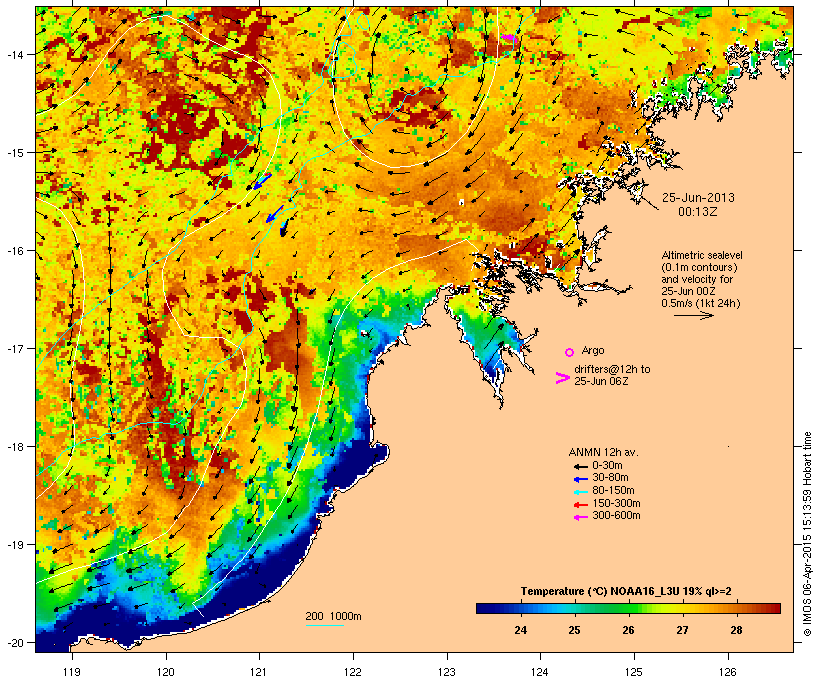The height and width of the screenshot is (680, 820).
Task: Click the magenta Argo circle legend marker
Action: tap(570, 352)
